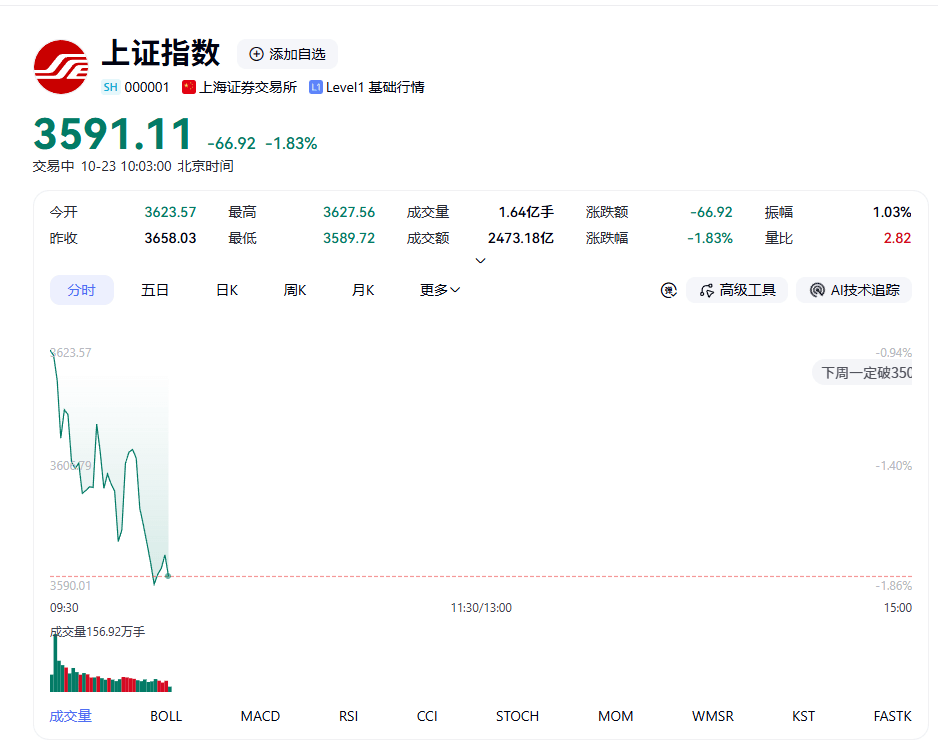The width and height of the screenshot is (938, 750).
Task: Click the -1.40% right axis label
Action: coord(894,465)
